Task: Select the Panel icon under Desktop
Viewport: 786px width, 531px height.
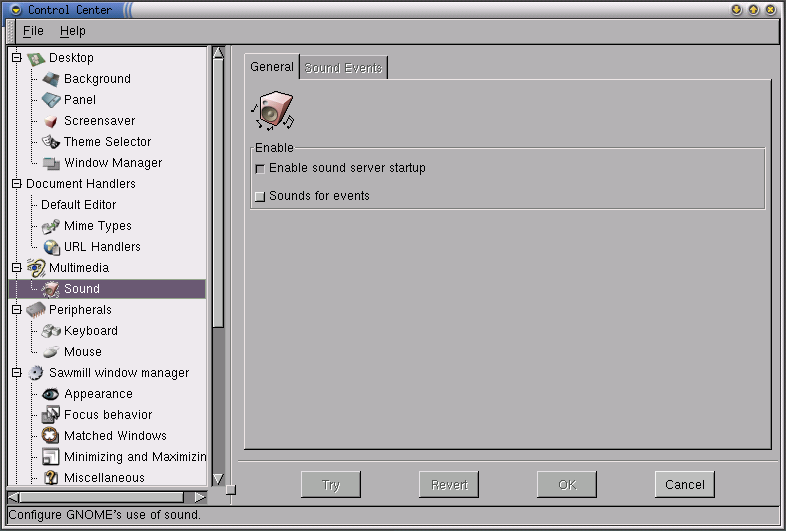Action: pos(51,100)
